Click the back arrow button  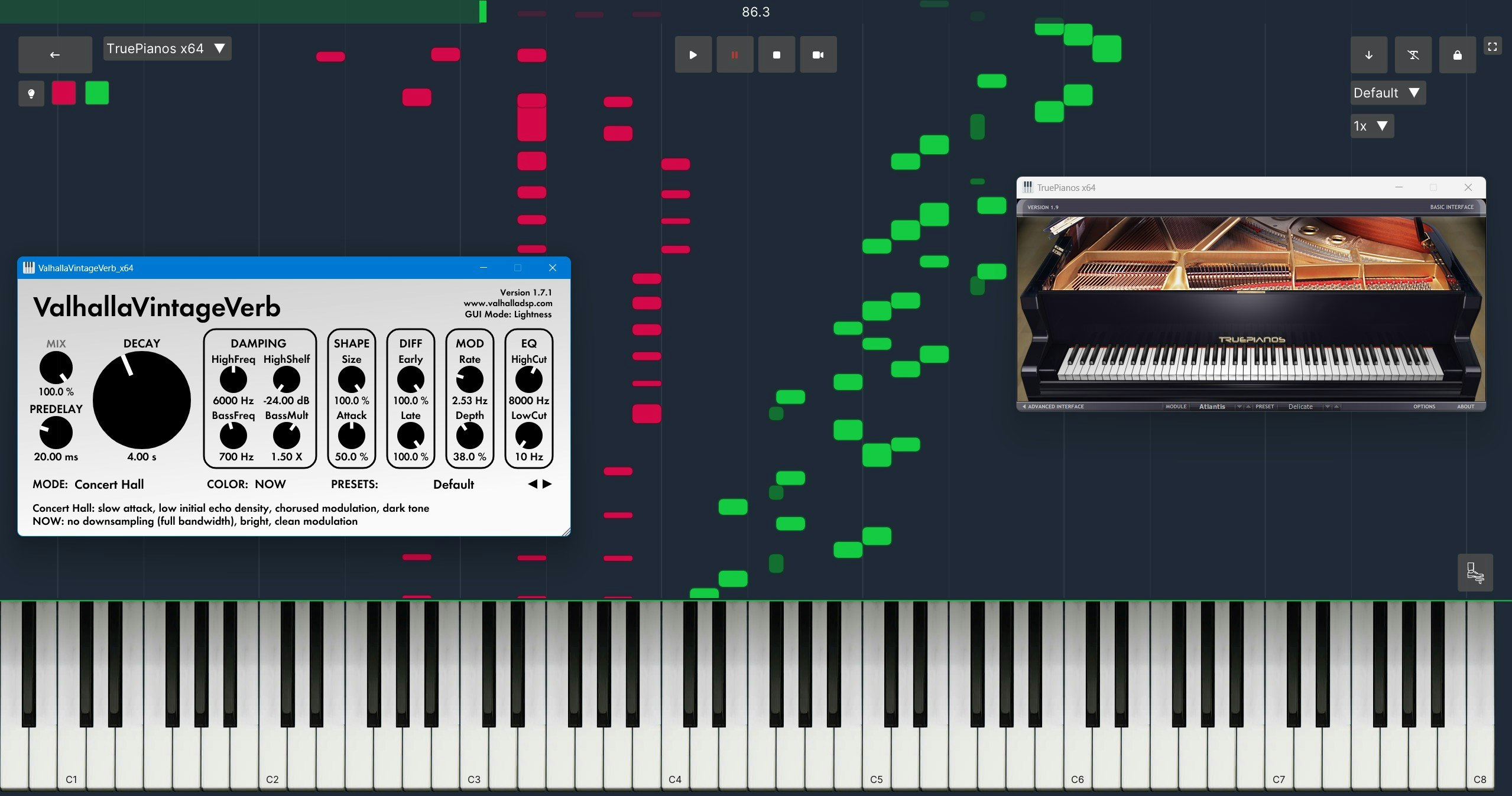pos(55,55)
